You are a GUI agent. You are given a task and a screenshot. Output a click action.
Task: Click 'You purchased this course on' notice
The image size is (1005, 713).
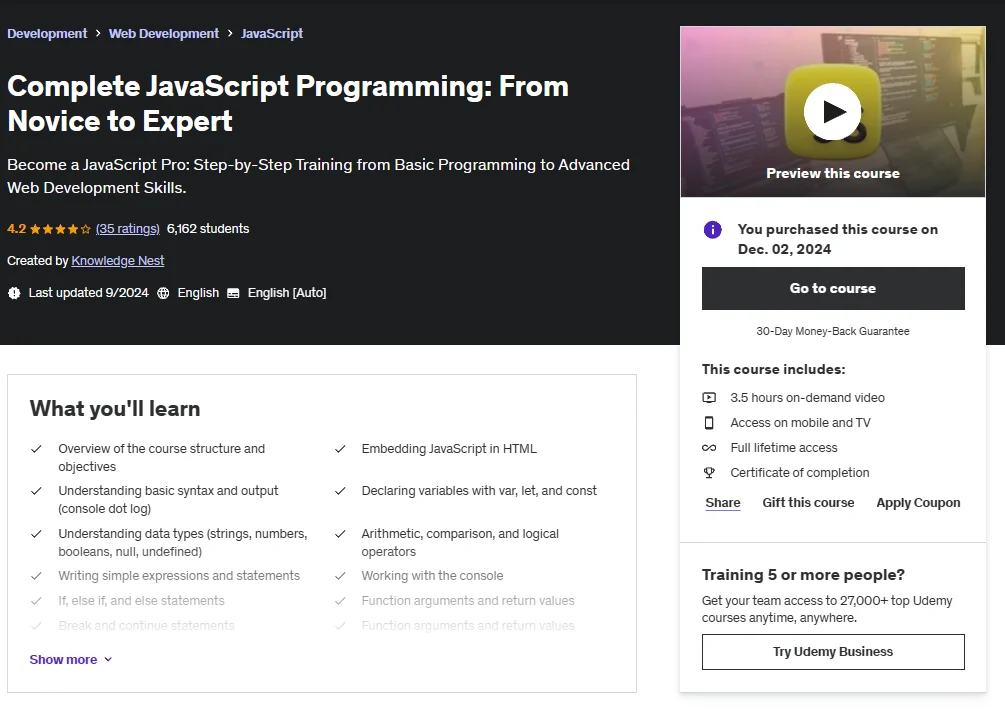838,239
